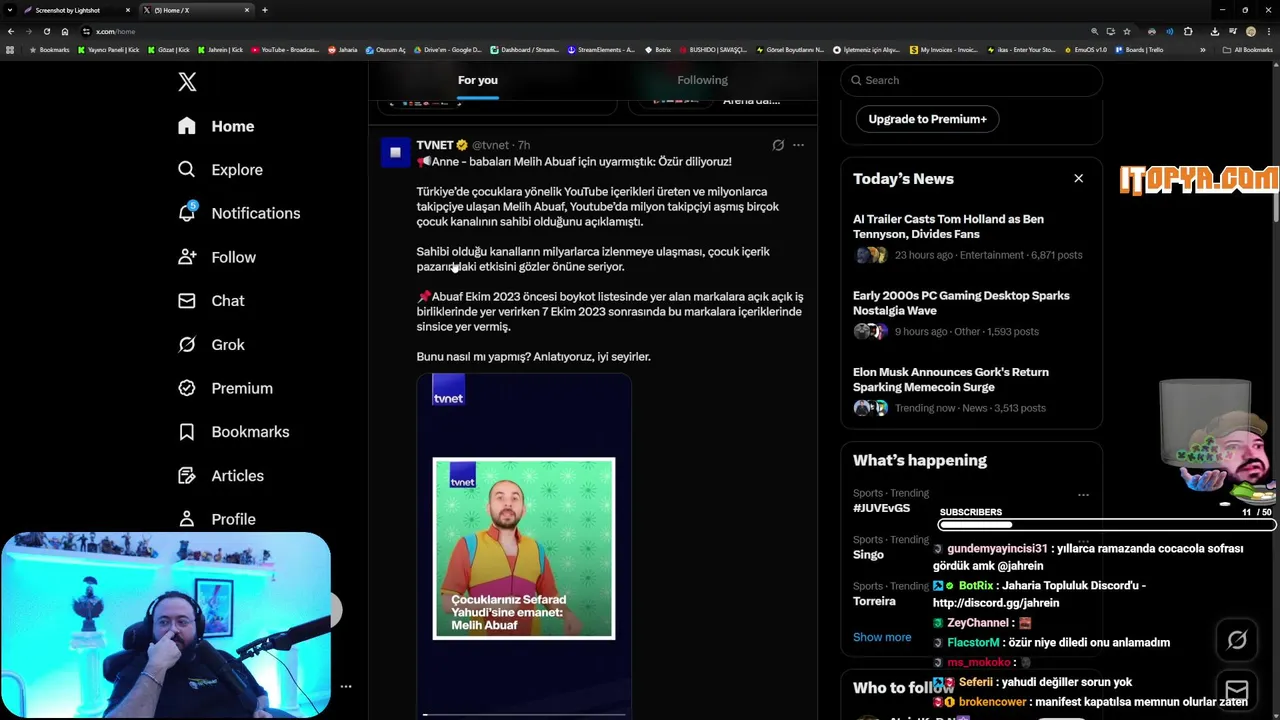Play the Melih Abuaf video thumbnail

[524, 546]
